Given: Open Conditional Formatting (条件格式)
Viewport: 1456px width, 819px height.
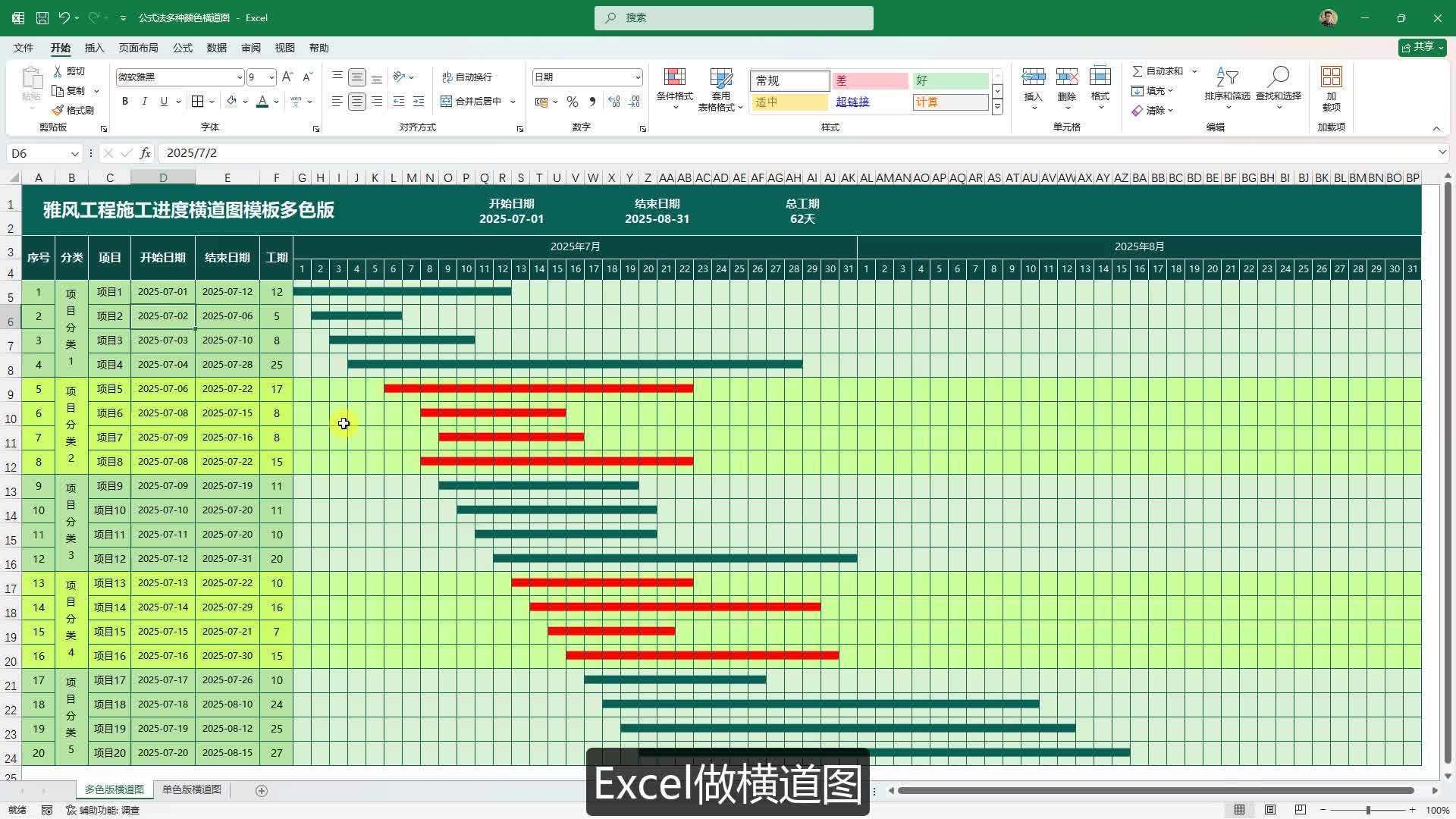Looking at the screenshot, I should pyautogui.click(x=674, y=86).
